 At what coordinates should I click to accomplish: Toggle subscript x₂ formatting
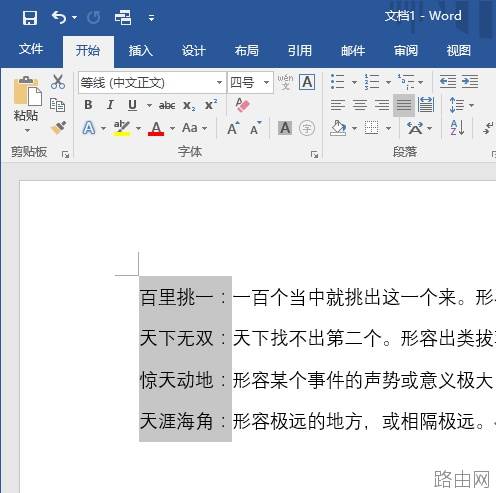click(x=189, y=106)
